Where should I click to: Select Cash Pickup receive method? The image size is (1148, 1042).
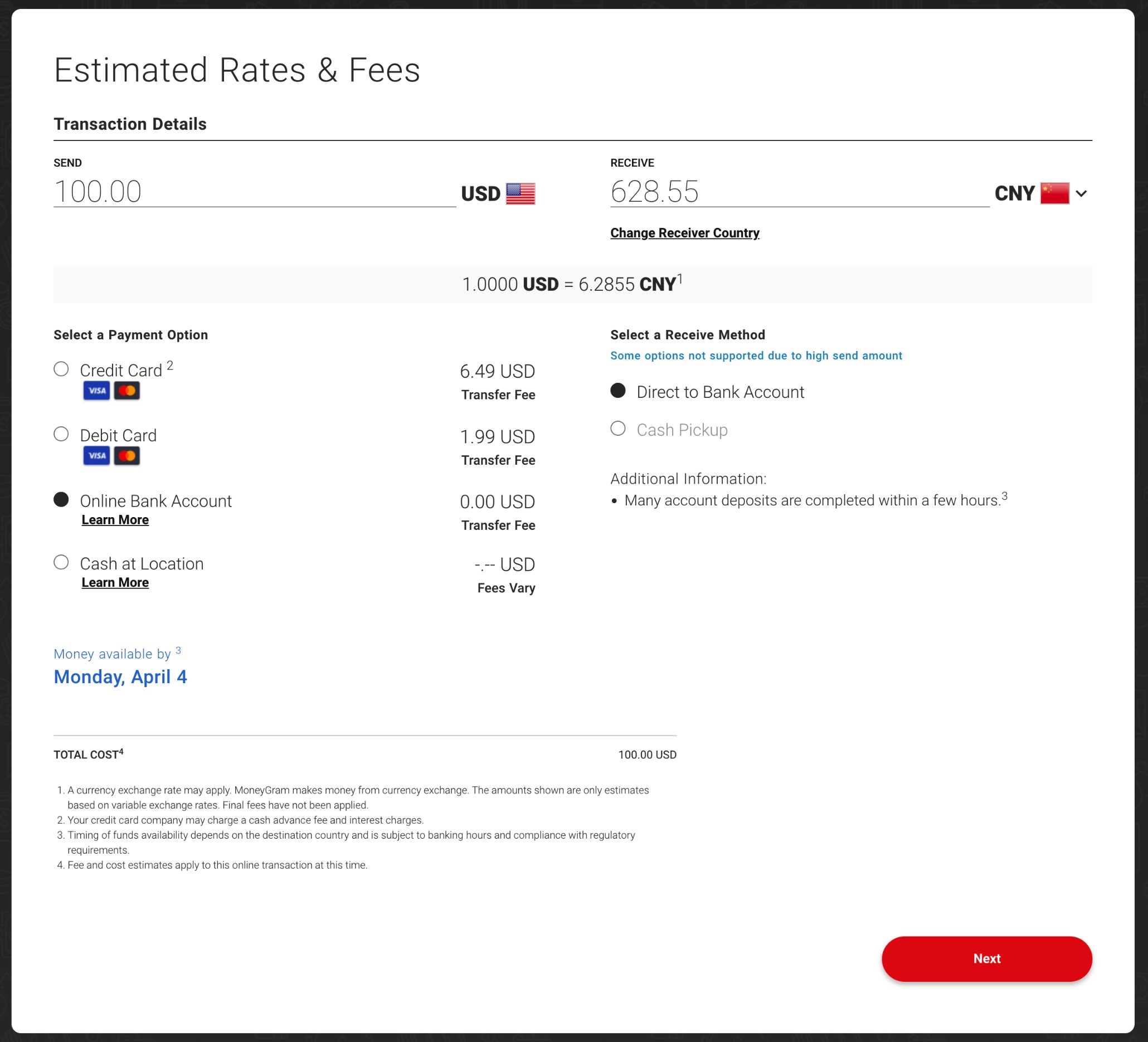point(618,428)
